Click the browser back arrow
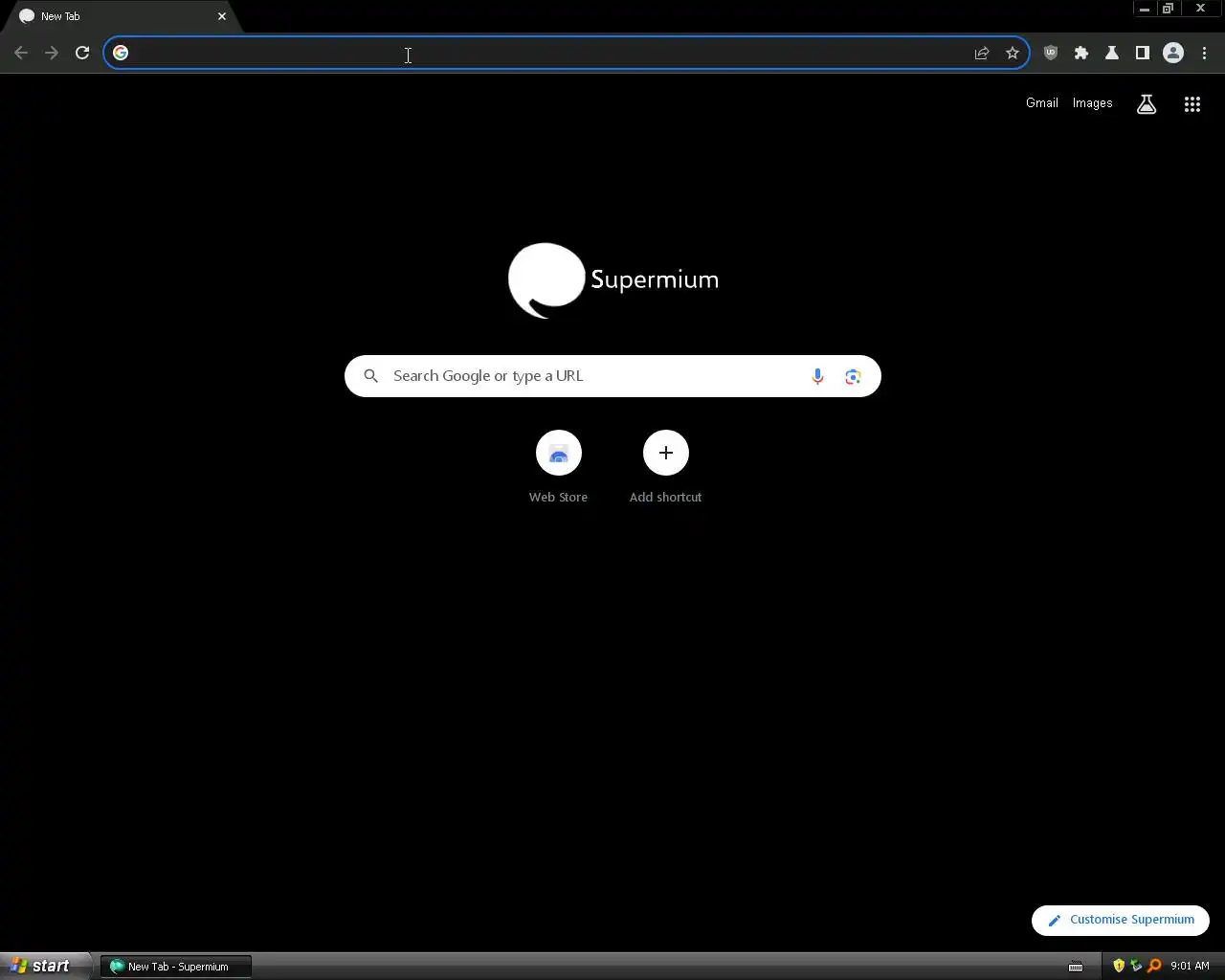Viewport: 1225px width, 980px height. pyautogui.click(x=21, y=53)
